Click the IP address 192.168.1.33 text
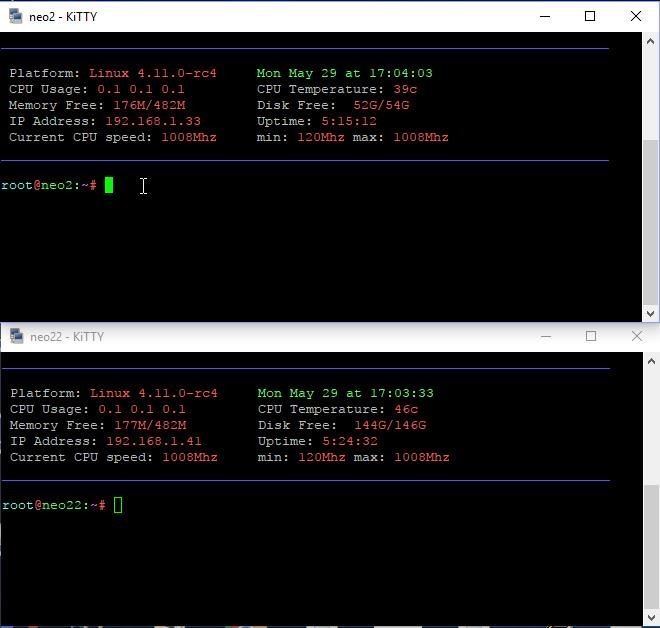660x628 pixels. click(x=152, y=121)
